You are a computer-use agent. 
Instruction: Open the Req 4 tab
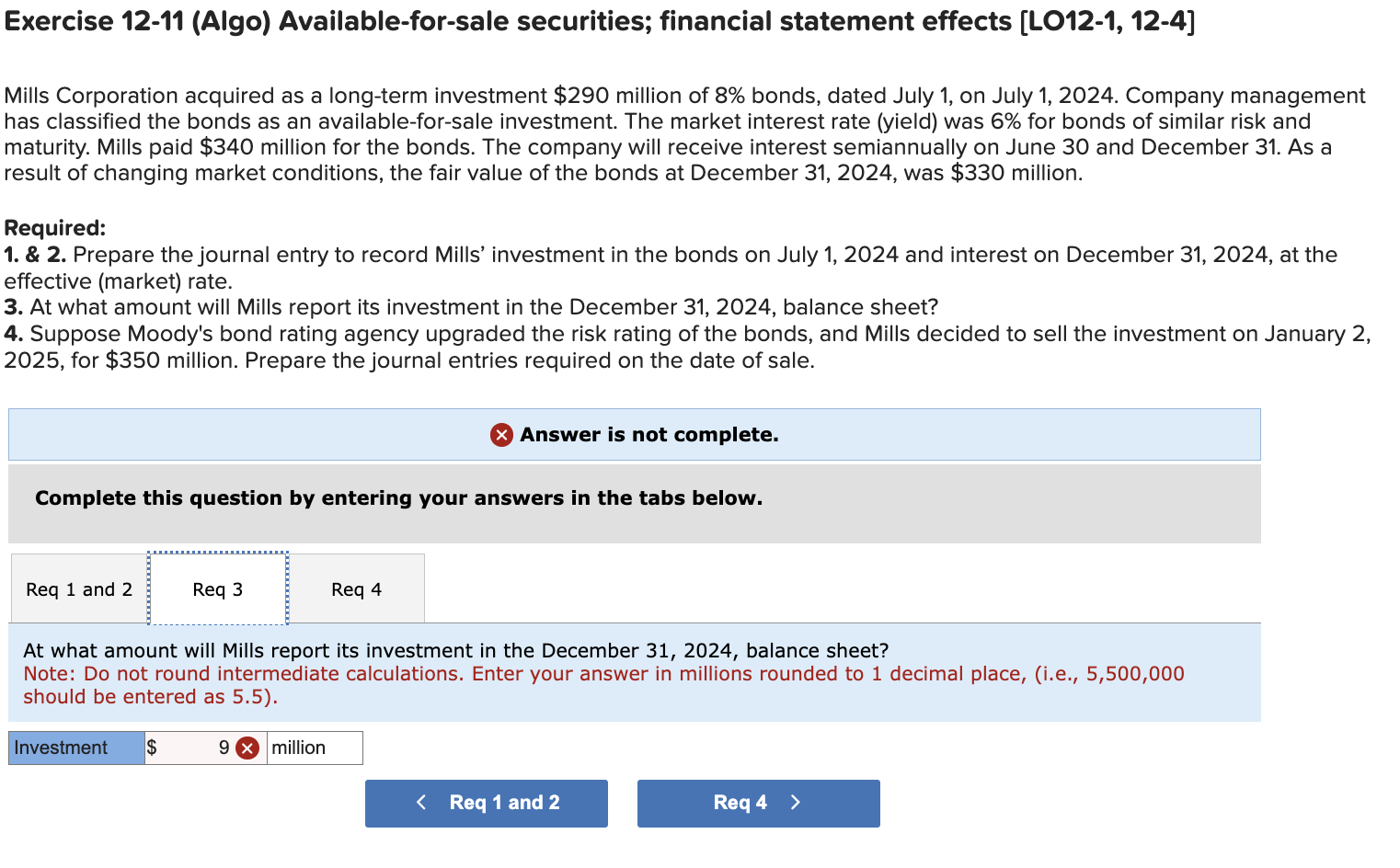[358, 588]
